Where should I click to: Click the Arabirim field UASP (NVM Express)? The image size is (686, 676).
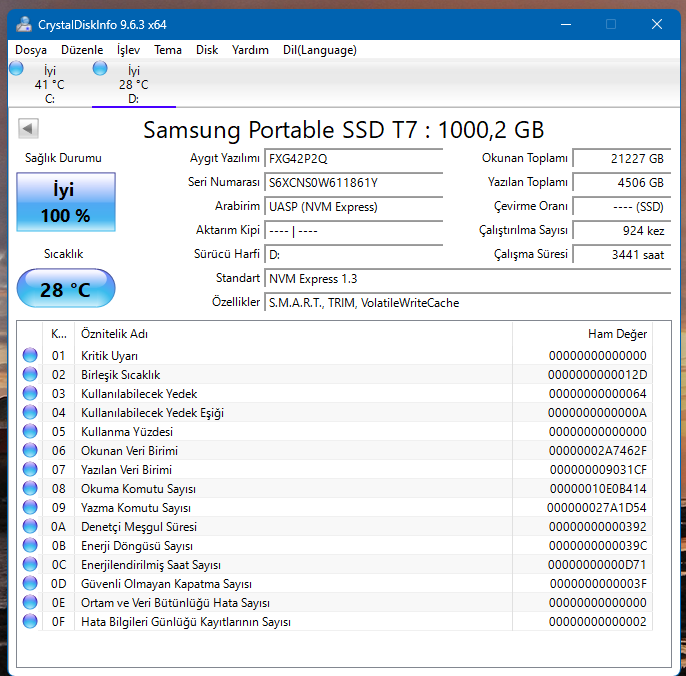pos(354,207)
